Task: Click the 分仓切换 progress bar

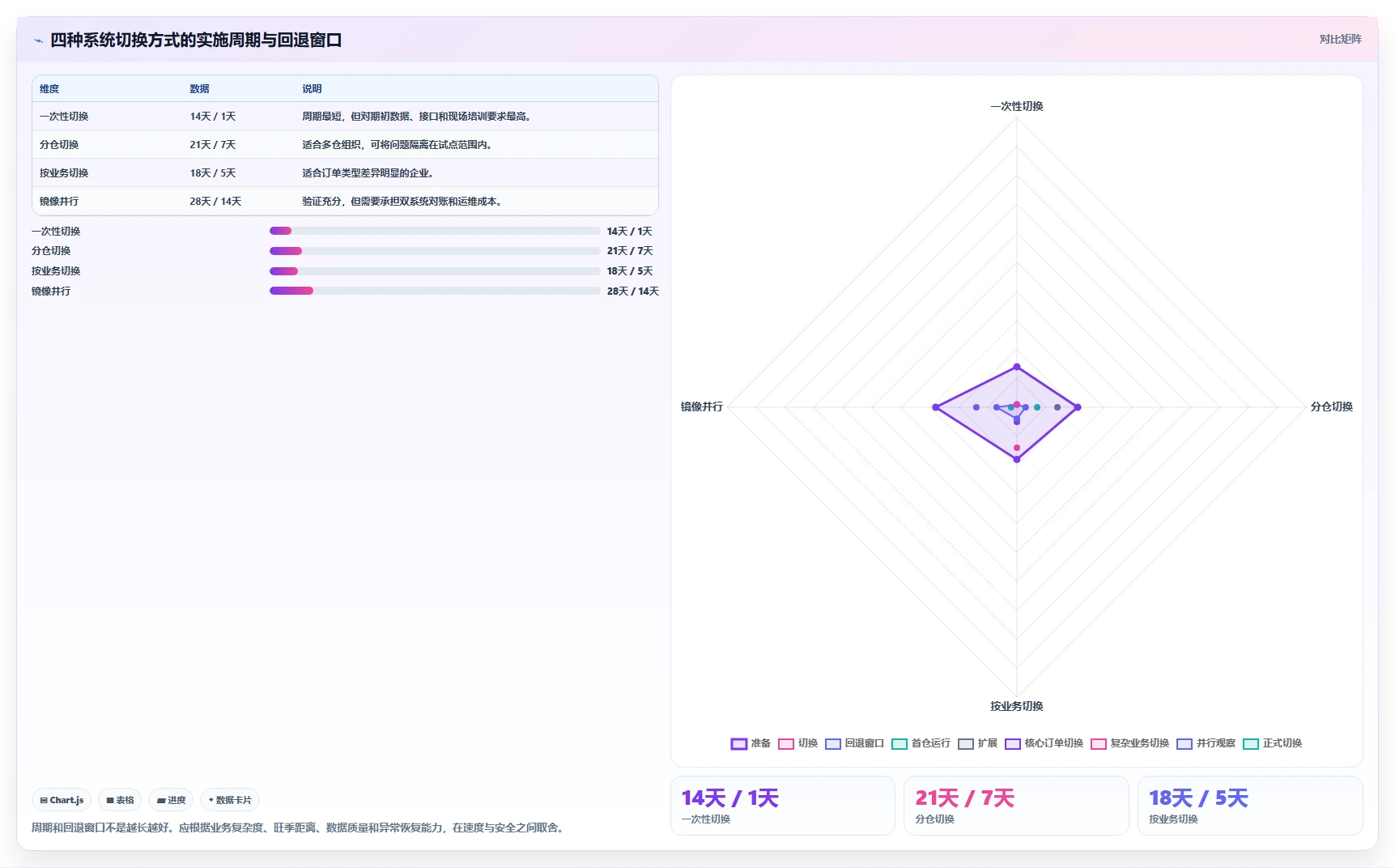Action: (x=435, y=251)
